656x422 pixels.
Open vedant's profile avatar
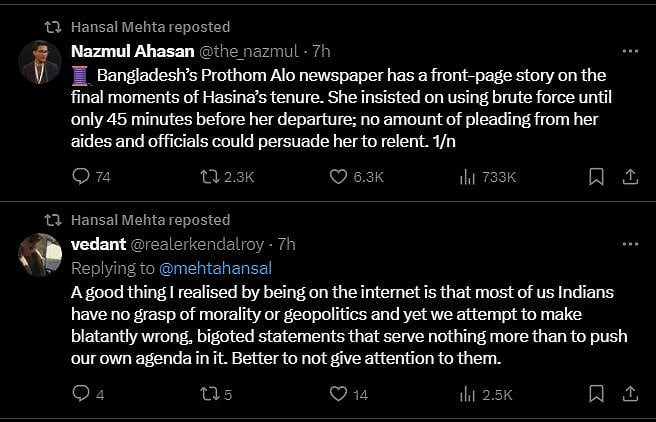click(40, 255)
